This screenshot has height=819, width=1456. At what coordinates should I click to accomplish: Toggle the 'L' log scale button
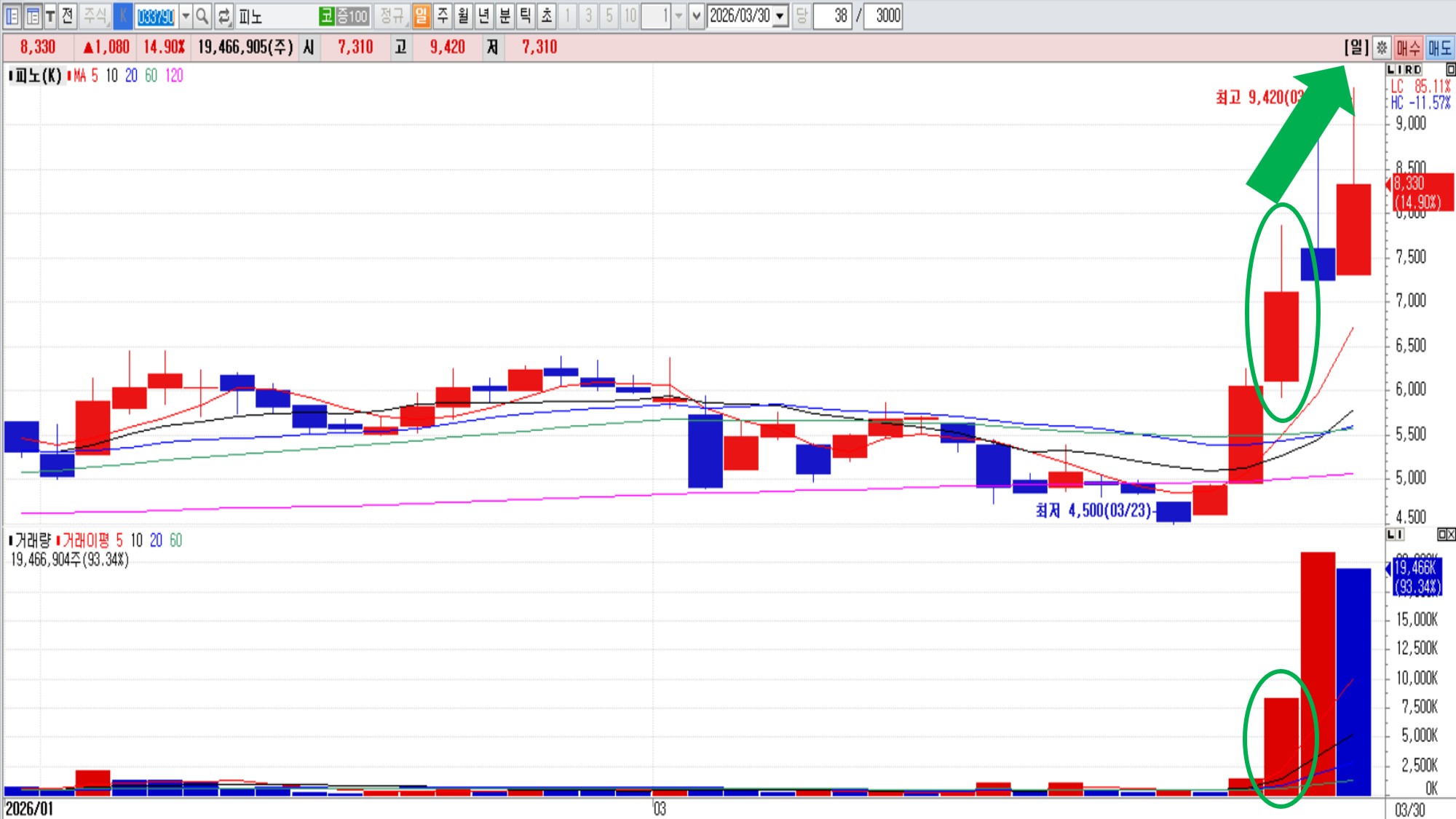1391,69
